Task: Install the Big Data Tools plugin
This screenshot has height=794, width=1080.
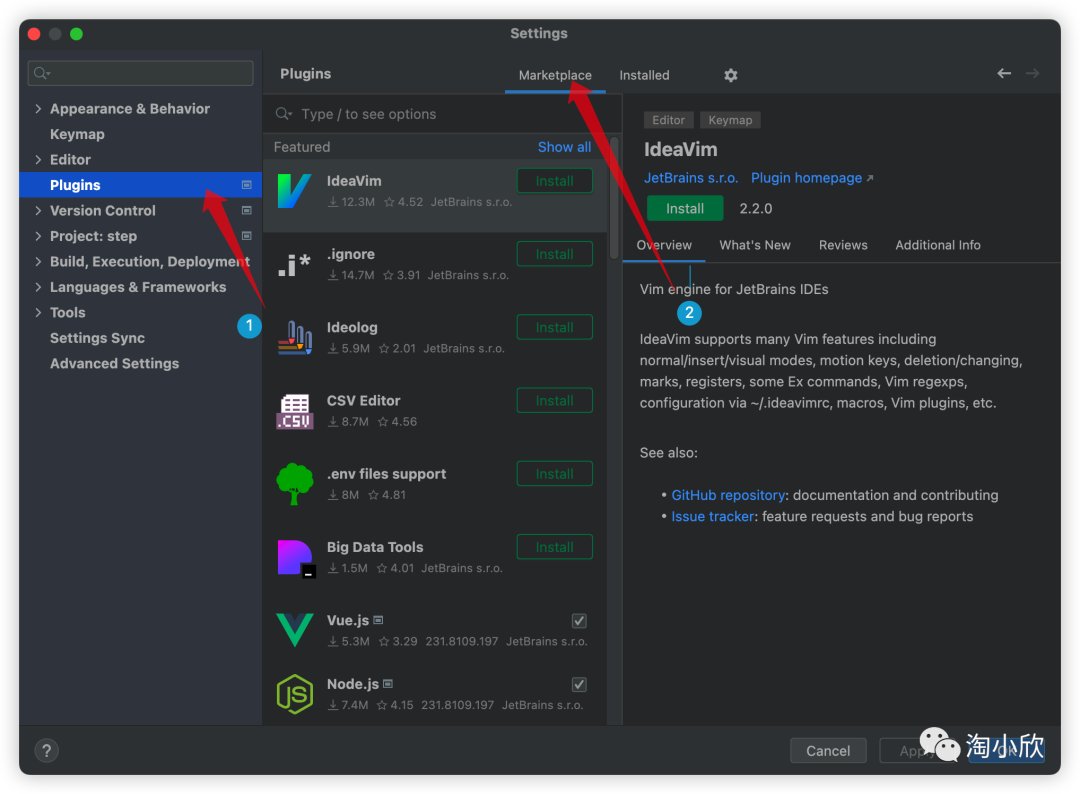Action: [x=554, y=547]
